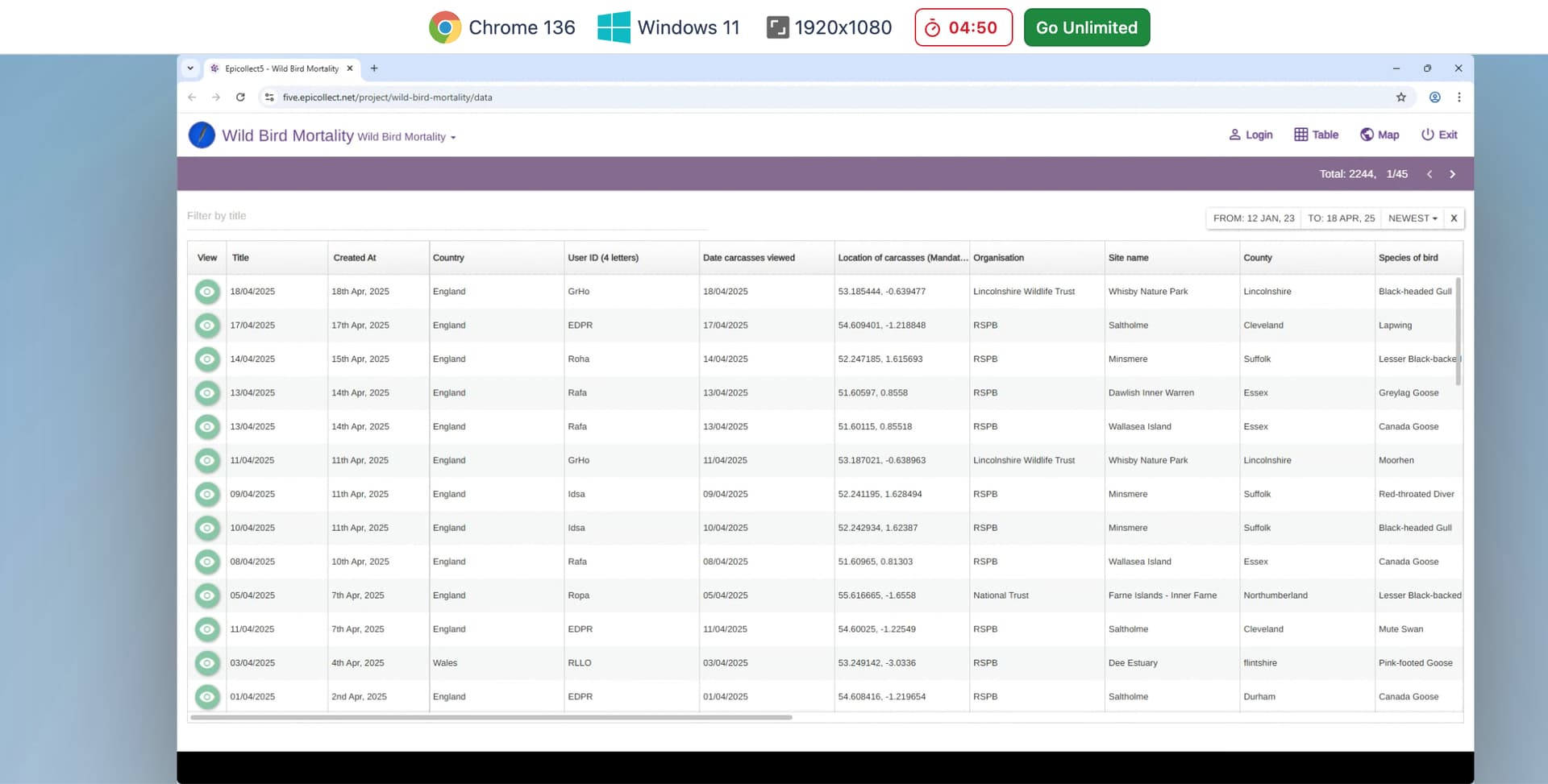Bookmark this page with star icon
The width and height of the screenshot is (1548, 784).
coord(1401,97)
